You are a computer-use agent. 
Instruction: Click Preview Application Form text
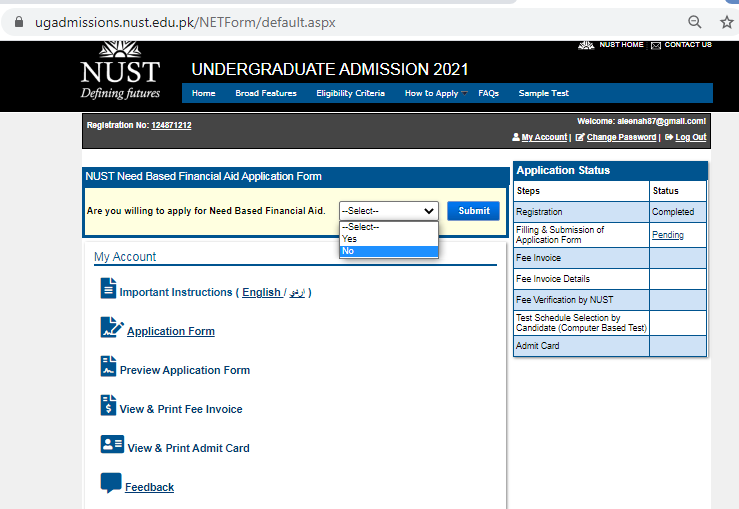coord(185,370)
